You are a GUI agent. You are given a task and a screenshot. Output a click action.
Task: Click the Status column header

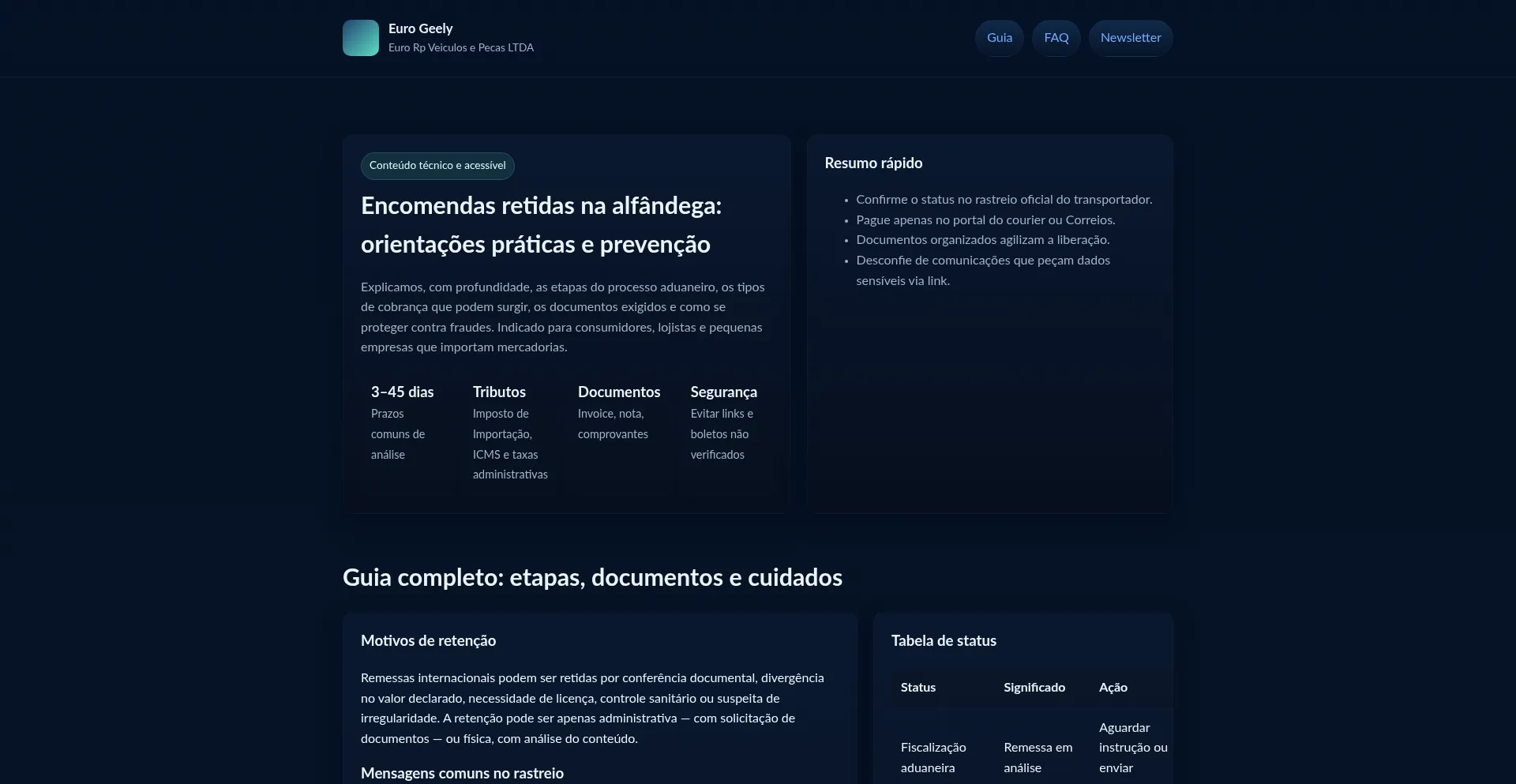click(918, 688)
